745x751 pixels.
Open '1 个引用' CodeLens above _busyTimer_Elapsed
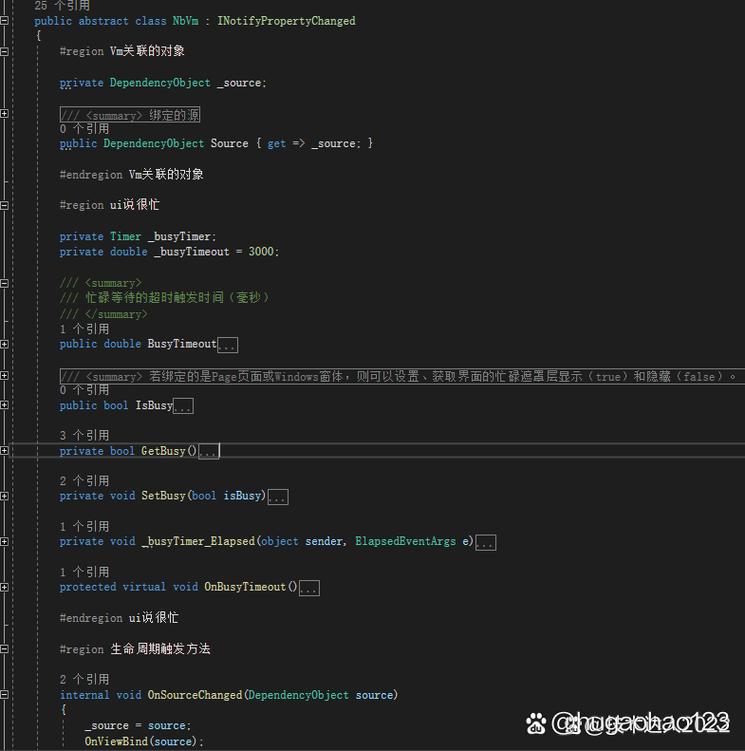pos(84,526)
